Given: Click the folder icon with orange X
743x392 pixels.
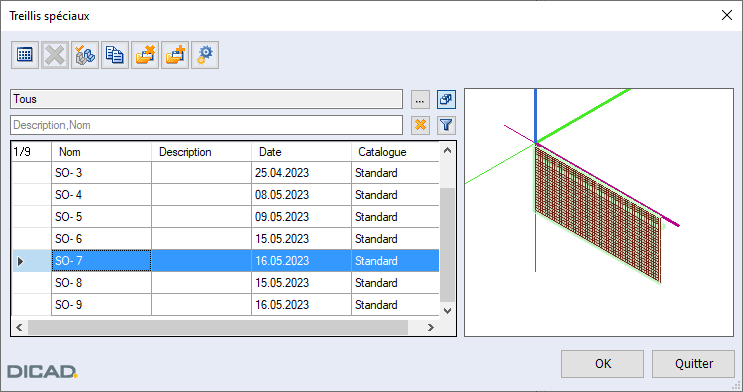Looking at the screenshot, I should [x=145, y=55].
